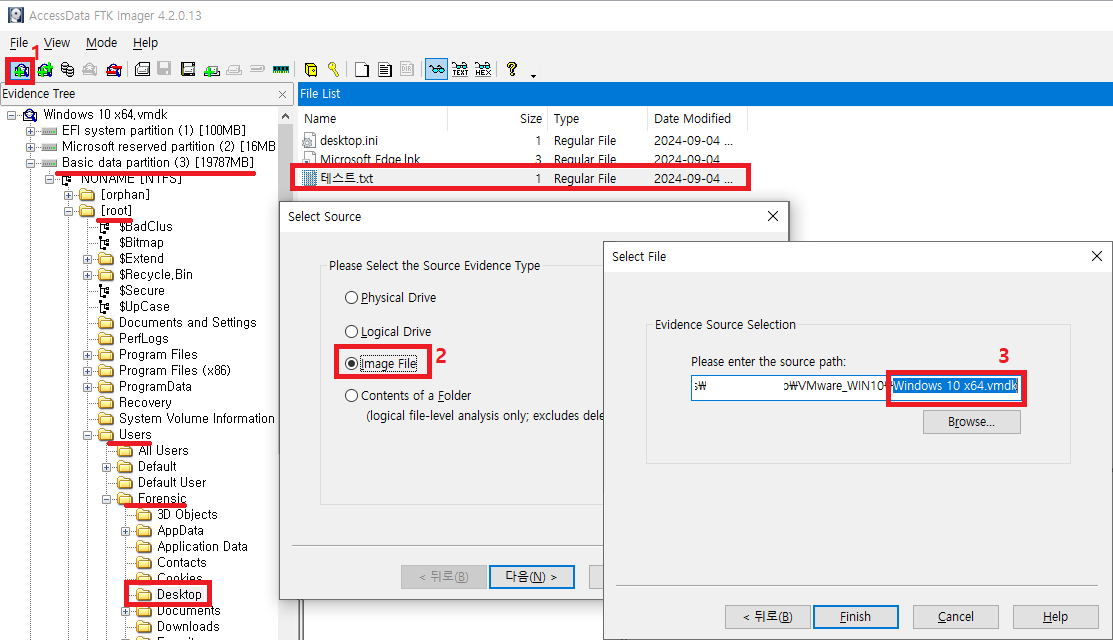Image resolution: width=1113 pixels, height=640 pixels.
Task: Click the Detect EFS Encryption key icon
Action: pyautogui.click(x=333, y=69)
